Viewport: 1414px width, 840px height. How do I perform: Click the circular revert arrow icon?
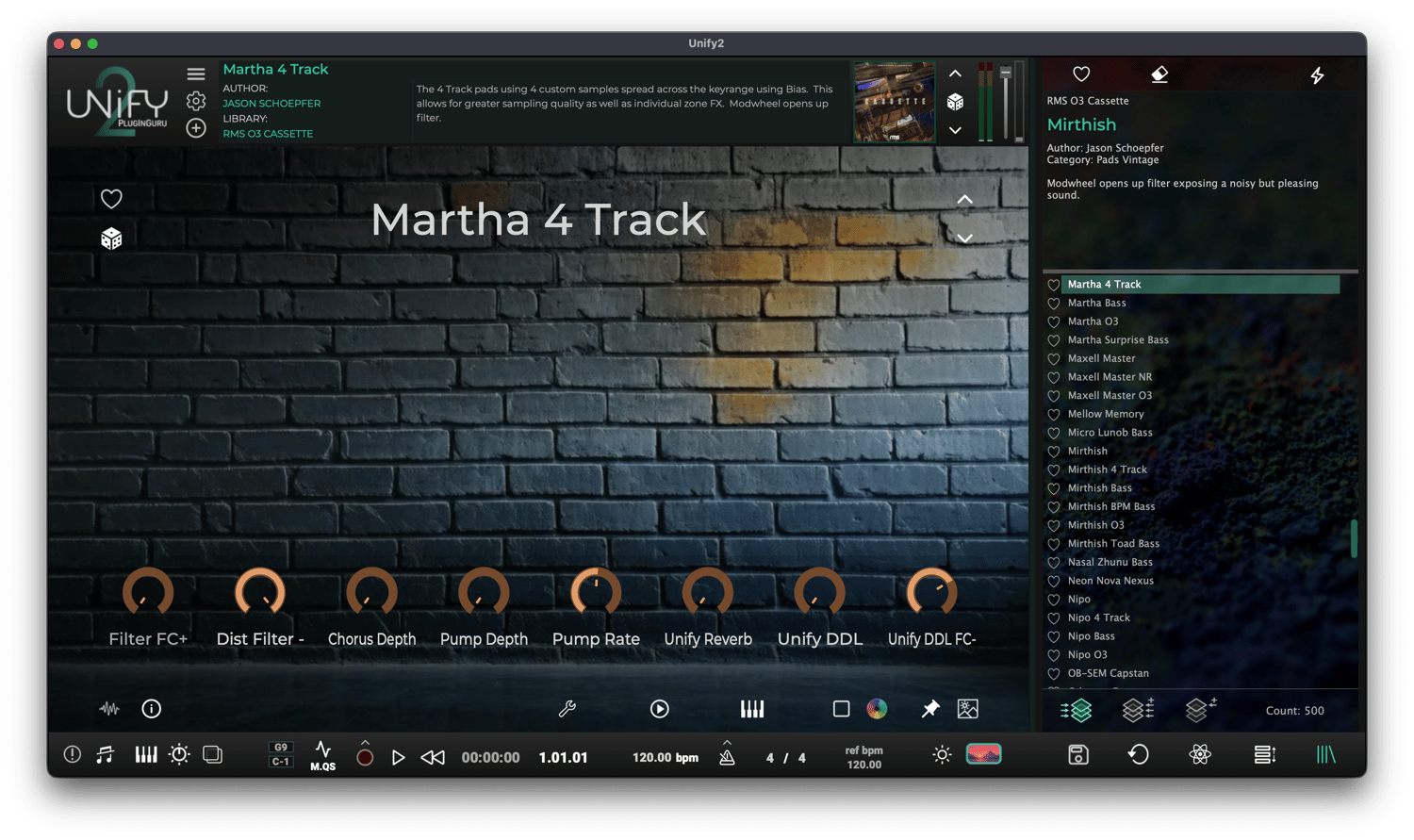pyautogui.click(x=1138, y=754)
